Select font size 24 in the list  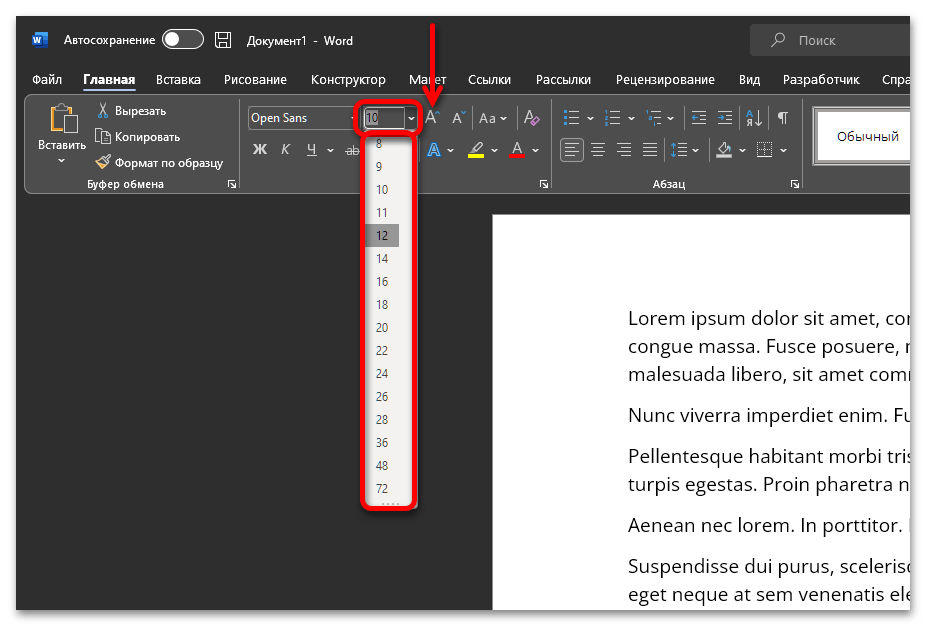(x=382, y=374)
